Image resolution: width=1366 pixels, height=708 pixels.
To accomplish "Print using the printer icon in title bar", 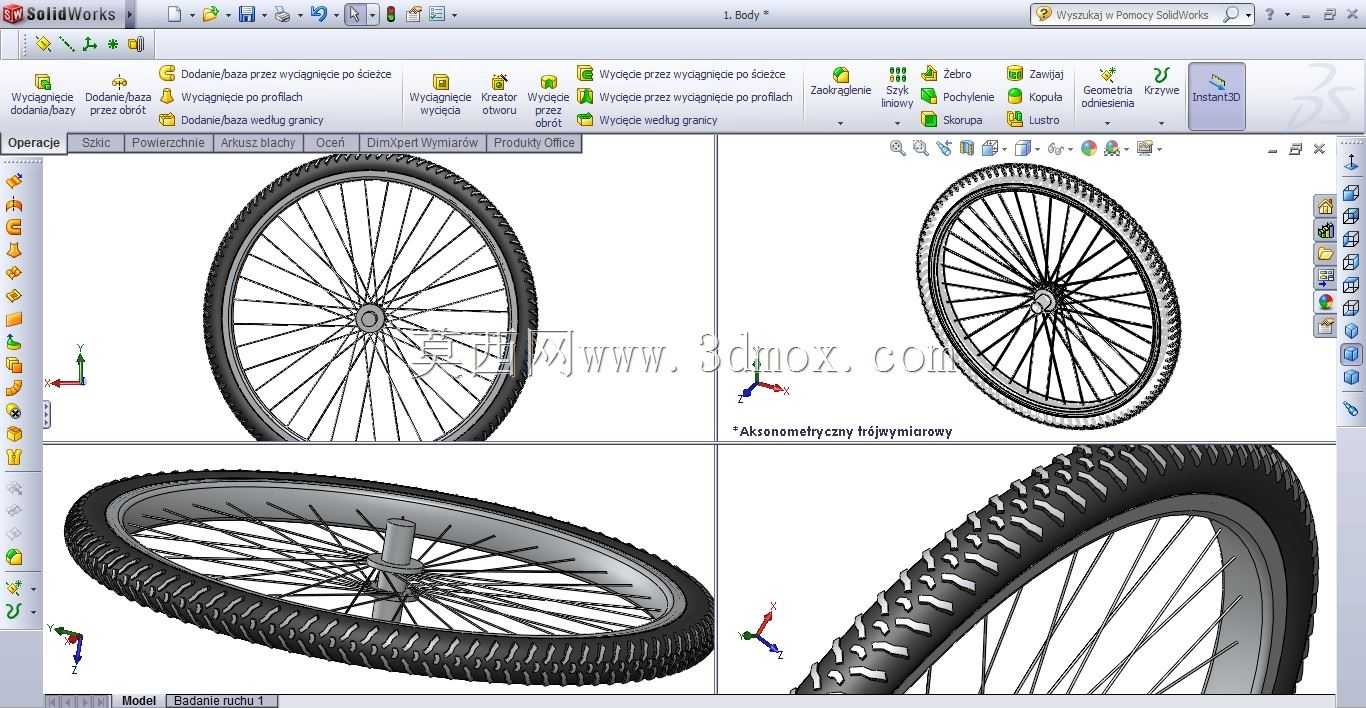I will click(282, 14).
